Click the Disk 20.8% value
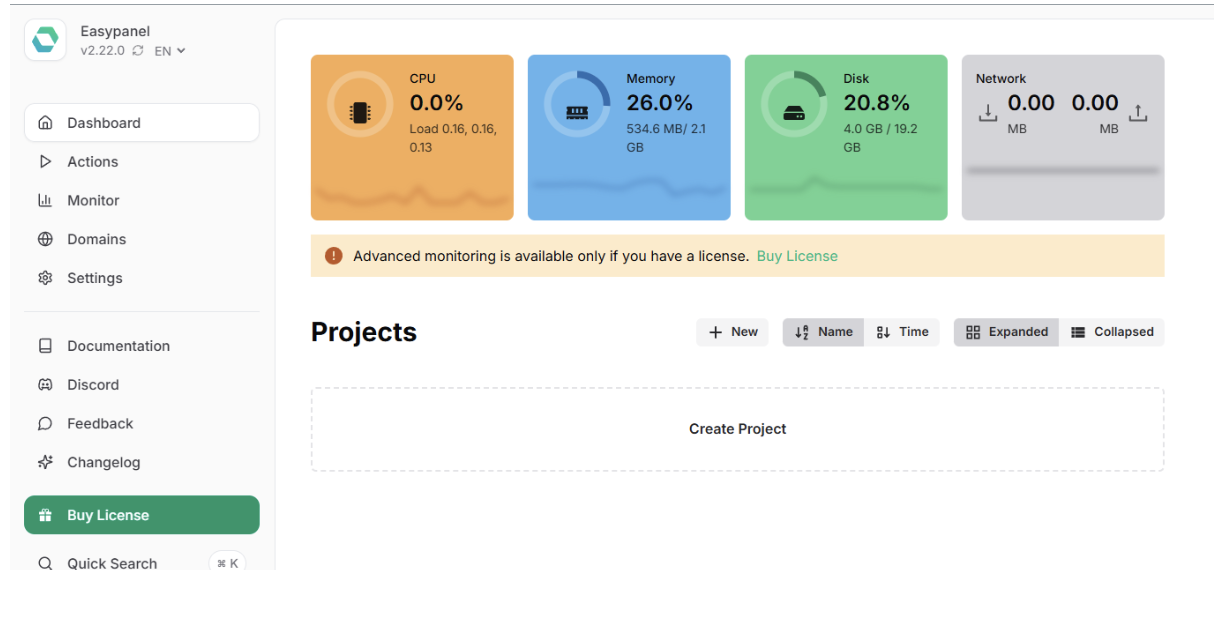Screen dimensions: 1224x620 877,102
